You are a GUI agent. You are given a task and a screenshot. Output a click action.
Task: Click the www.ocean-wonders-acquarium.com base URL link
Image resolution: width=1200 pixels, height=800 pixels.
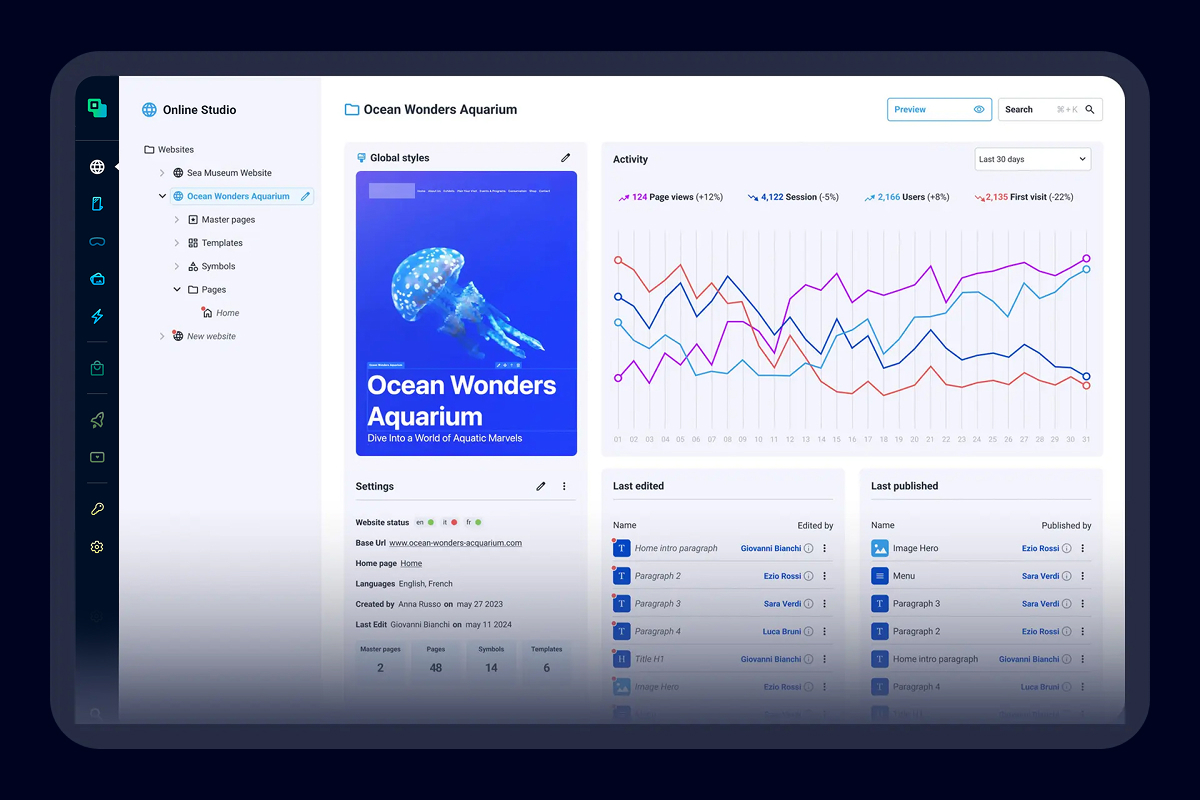455,543
